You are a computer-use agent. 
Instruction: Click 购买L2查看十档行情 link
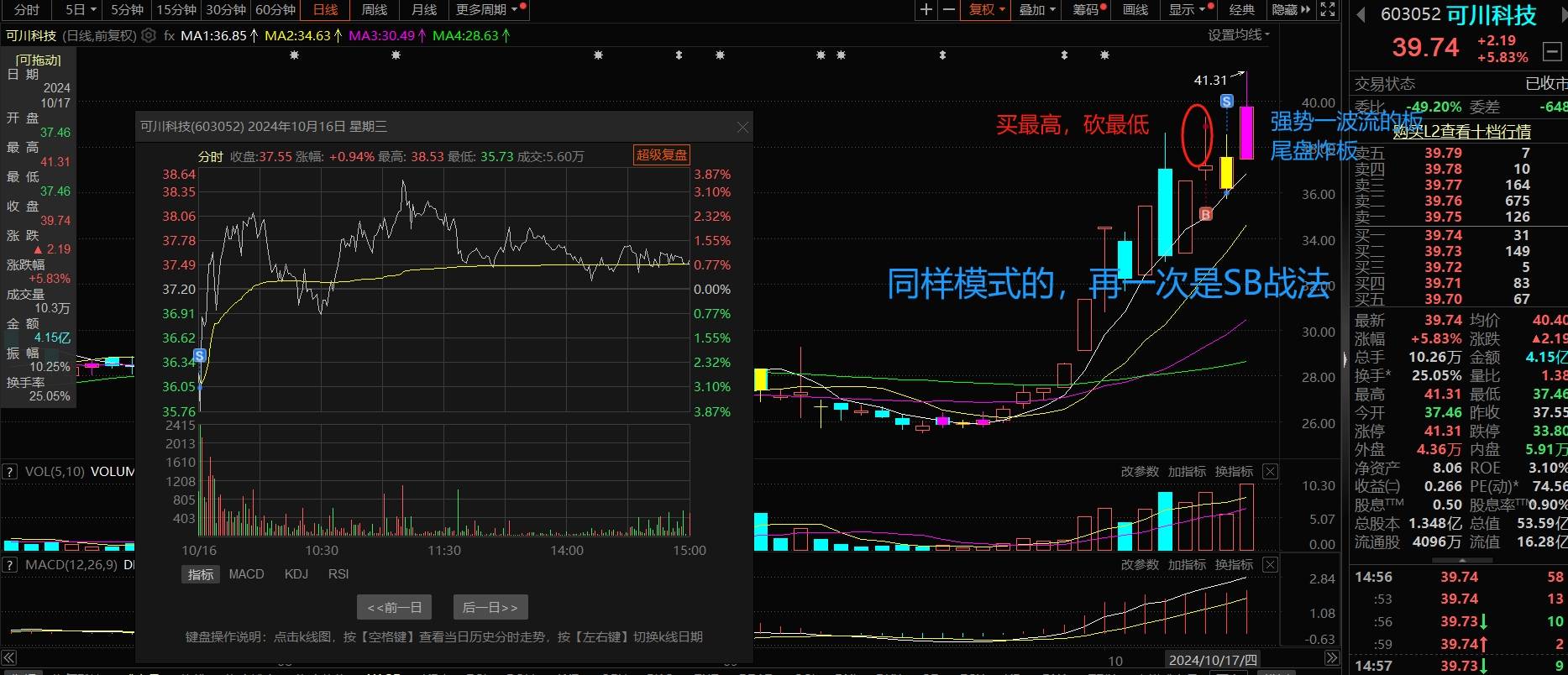pos(1461,132)
